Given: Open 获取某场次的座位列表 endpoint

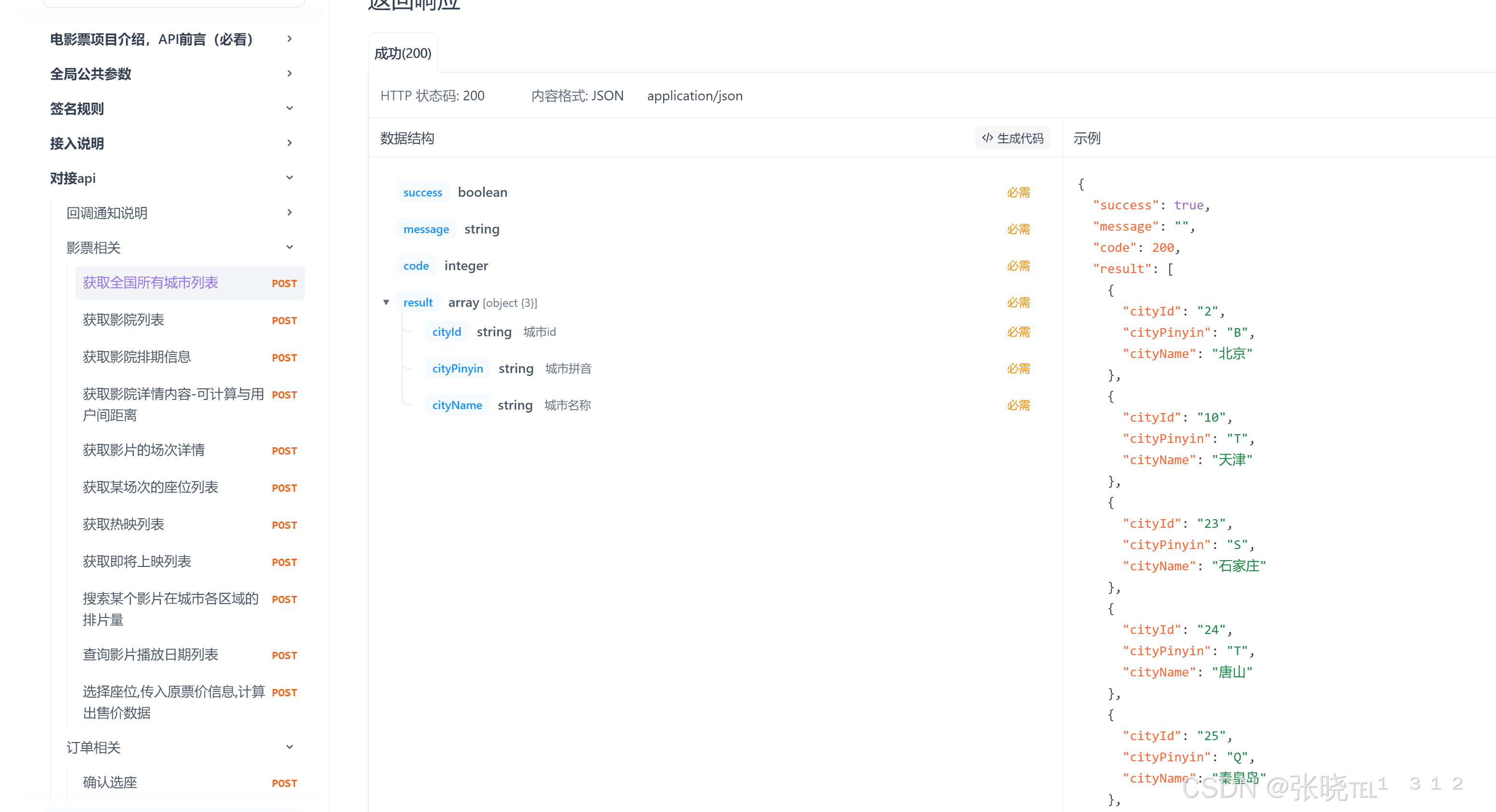Looking at the screenshot, I should [x=151, y=488].
